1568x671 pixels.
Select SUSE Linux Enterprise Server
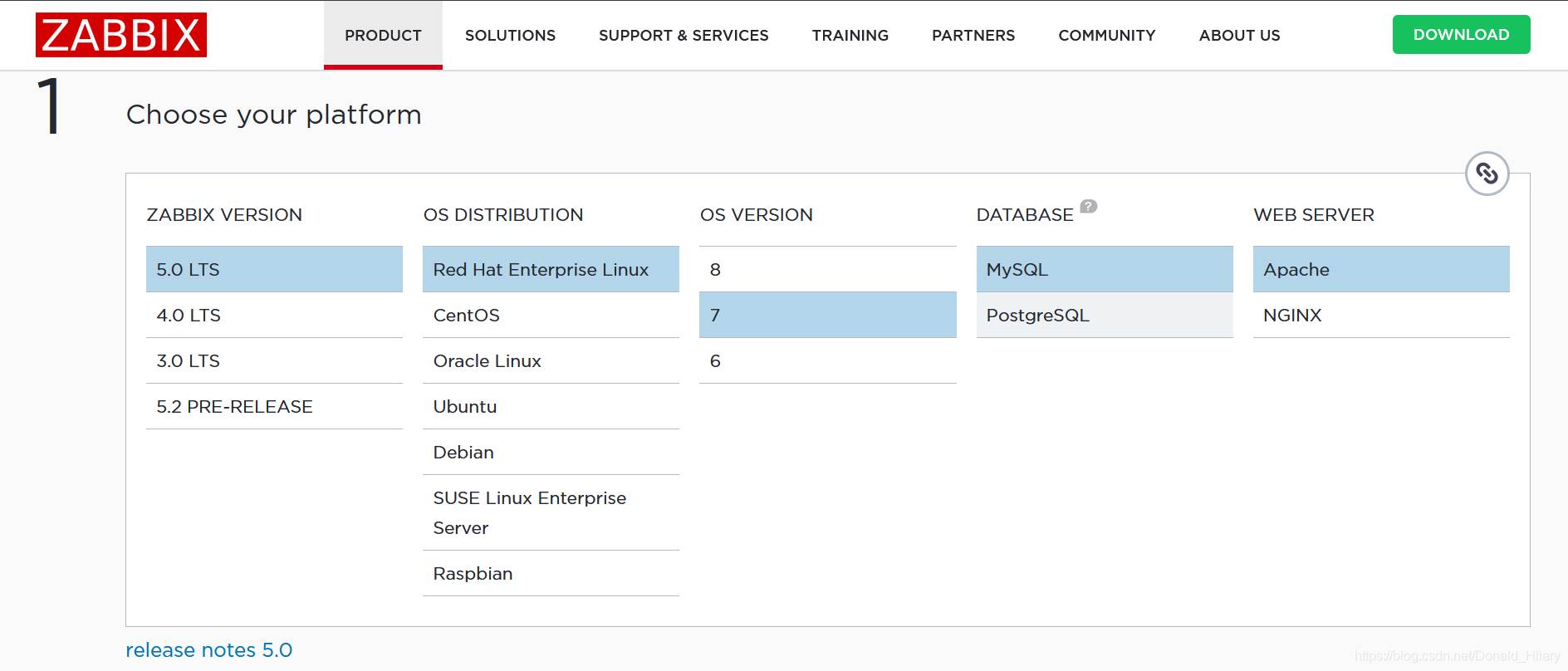click(x=551, y=512)
